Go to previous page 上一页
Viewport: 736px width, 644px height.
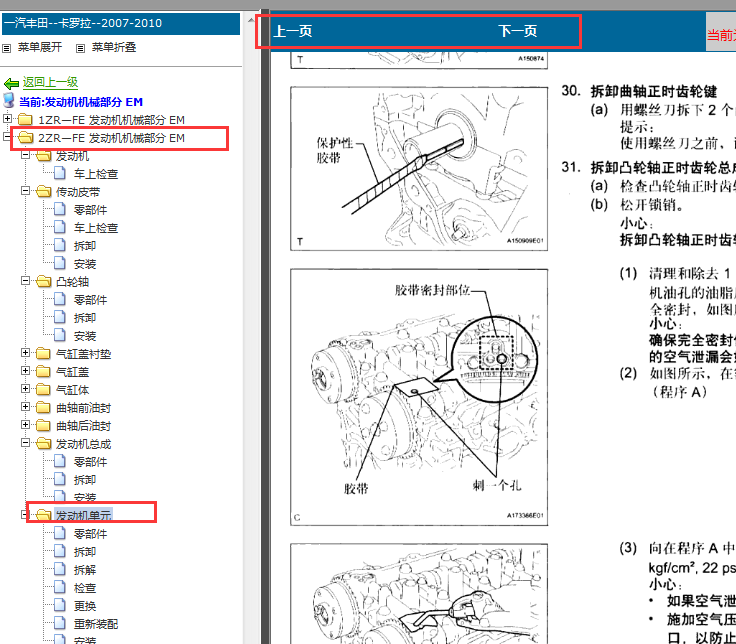(292, 31)
